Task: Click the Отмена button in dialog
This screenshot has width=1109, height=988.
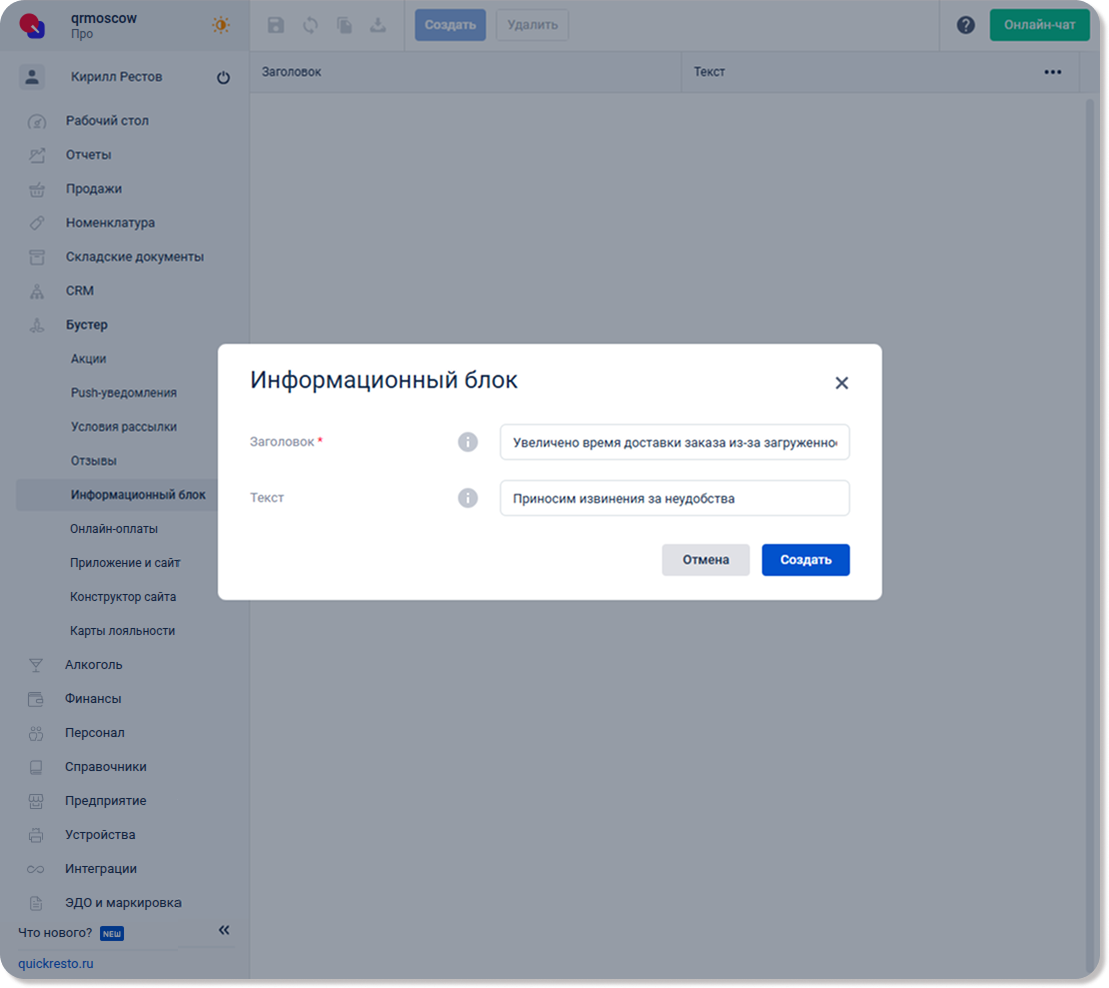Action: 705,560
